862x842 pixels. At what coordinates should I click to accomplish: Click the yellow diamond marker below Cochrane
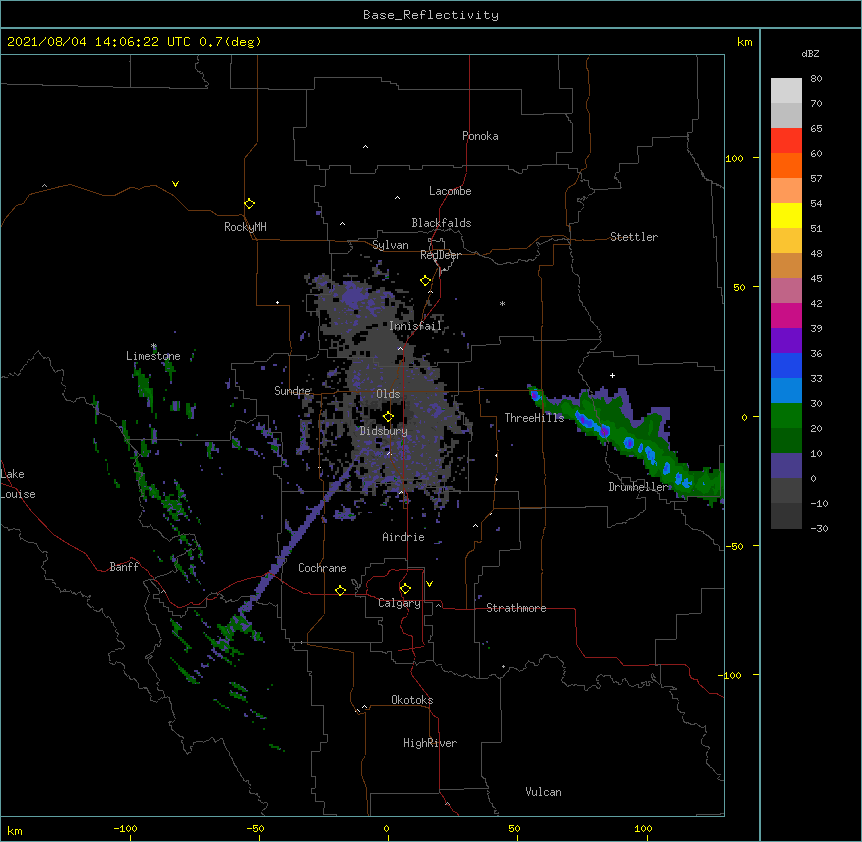(340, 590)
